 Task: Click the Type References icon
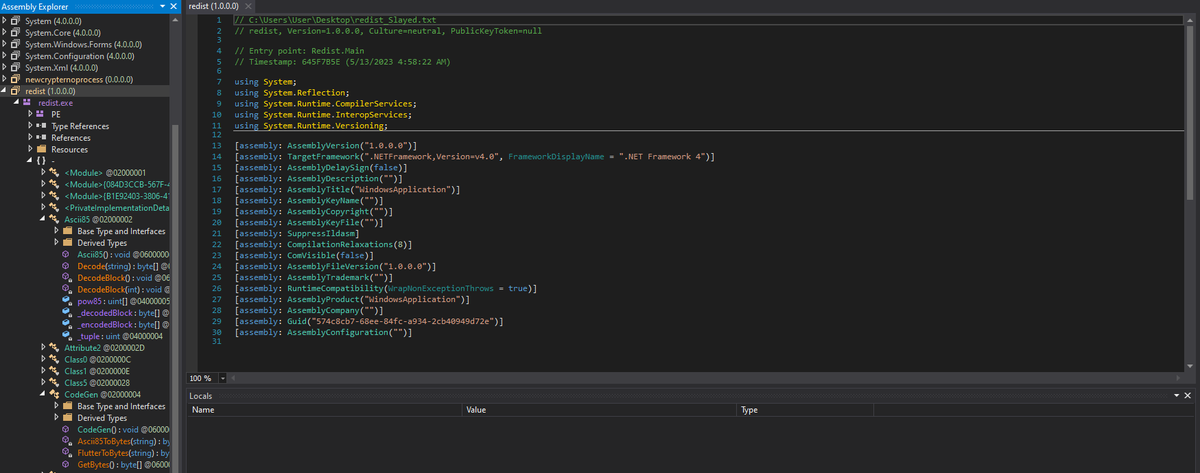(41, 126)
